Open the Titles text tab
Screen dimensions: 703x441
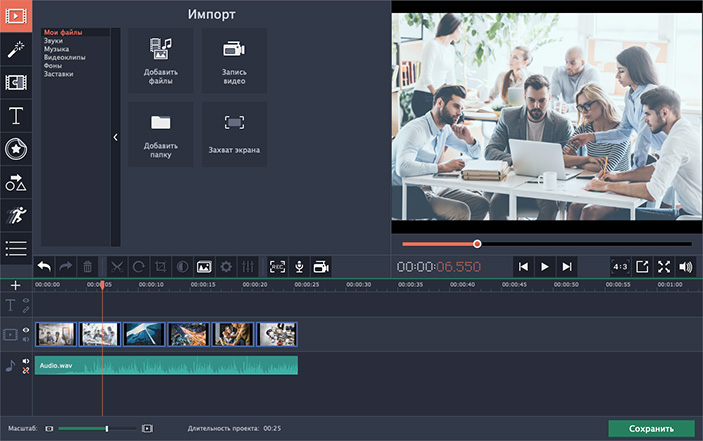[15, 116]
